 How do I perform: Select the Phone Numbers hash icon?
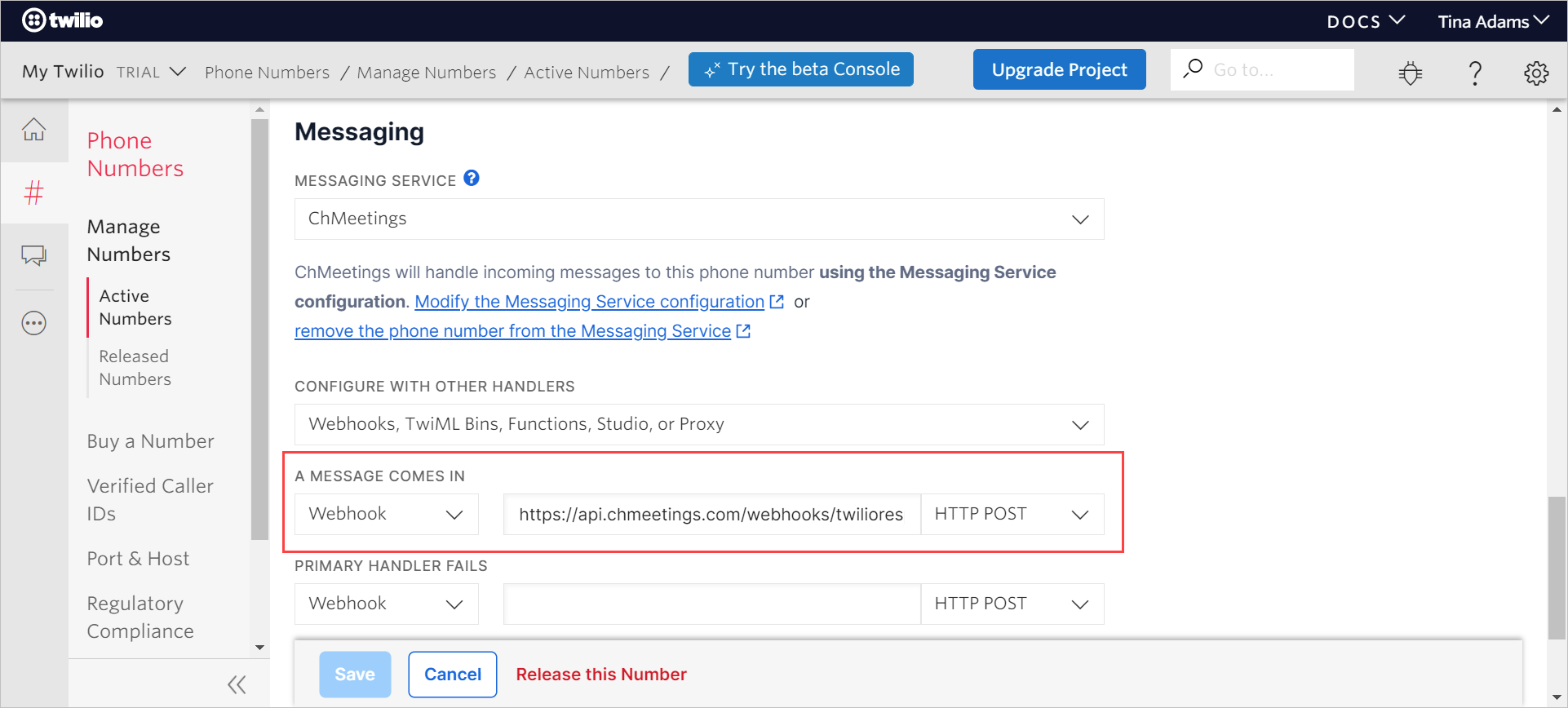(x=33, y=193)
